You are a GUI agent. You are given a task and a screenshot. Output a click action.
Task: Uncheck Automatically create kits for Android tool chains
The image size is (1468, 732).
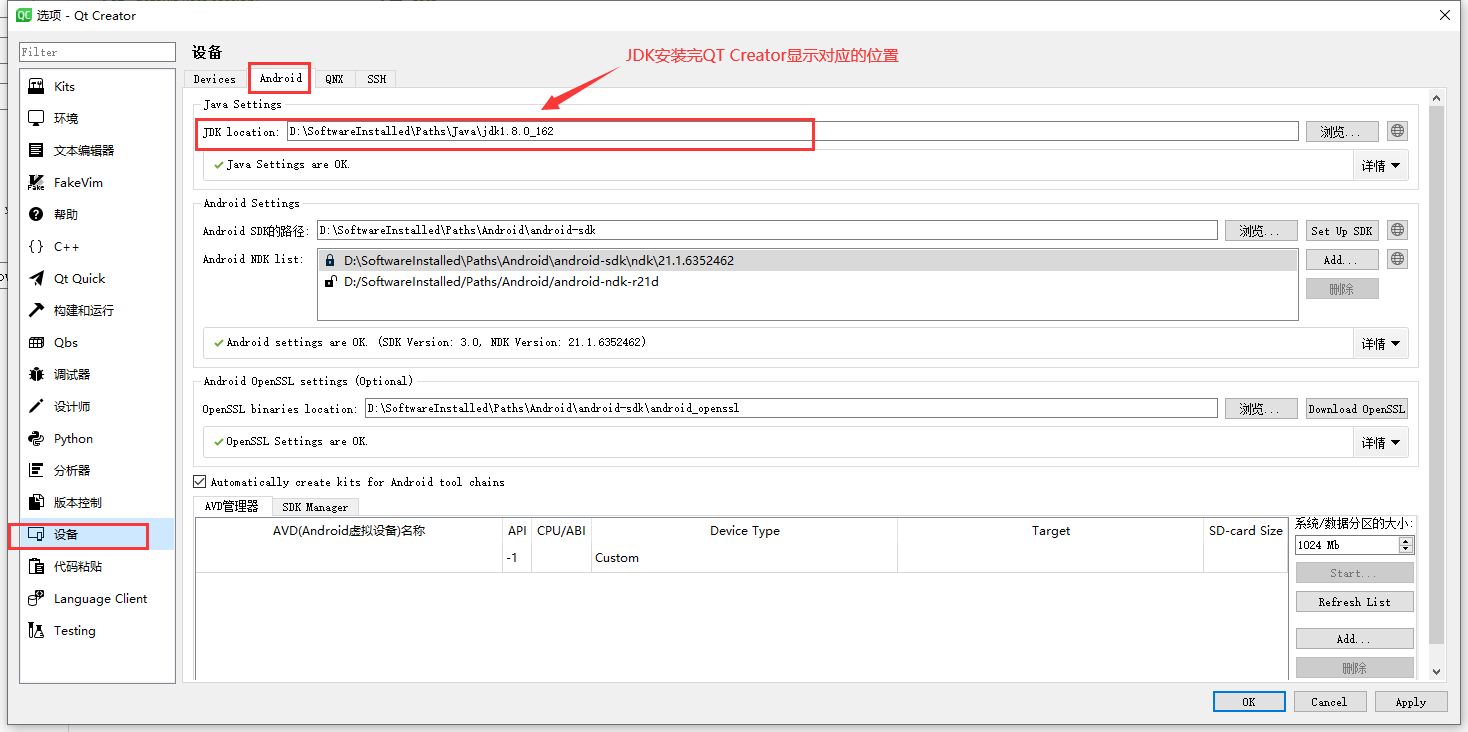click(199, 481)
